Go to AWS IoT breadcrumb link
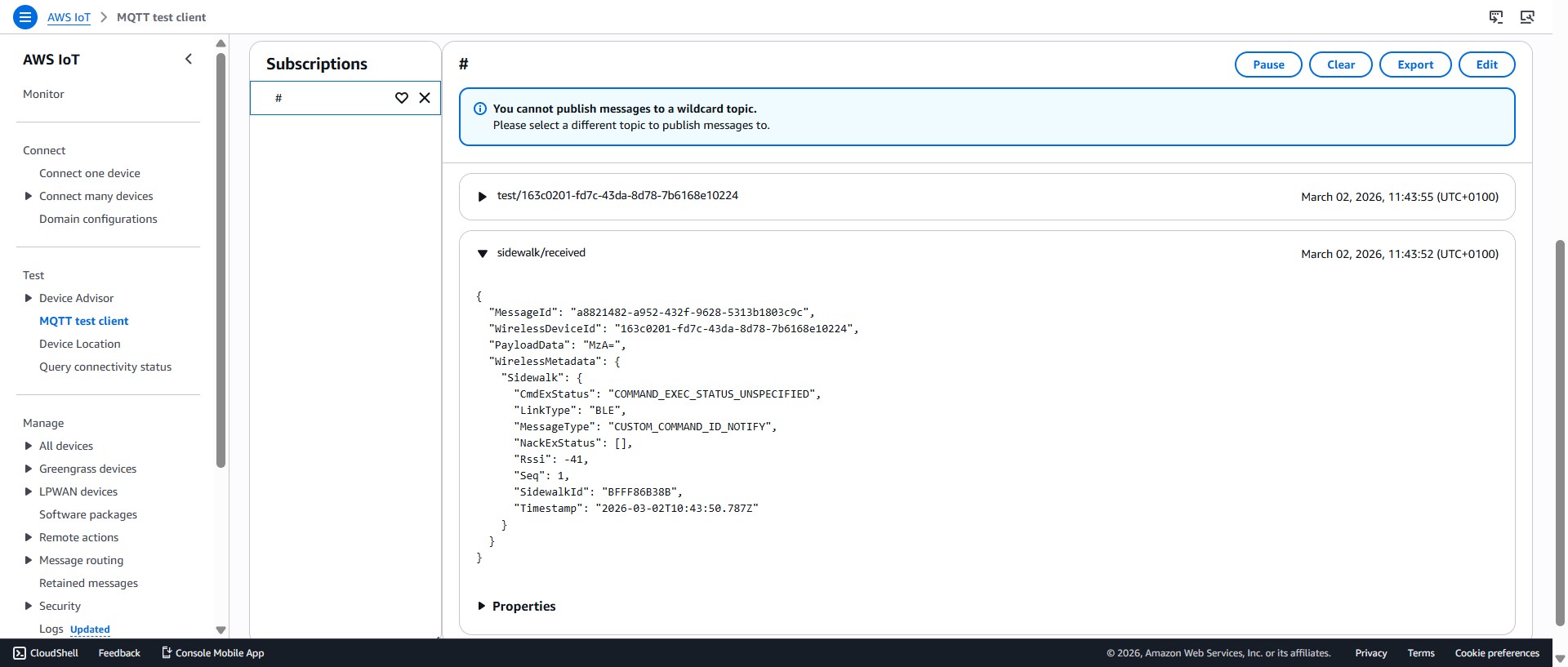 [69, 17]
